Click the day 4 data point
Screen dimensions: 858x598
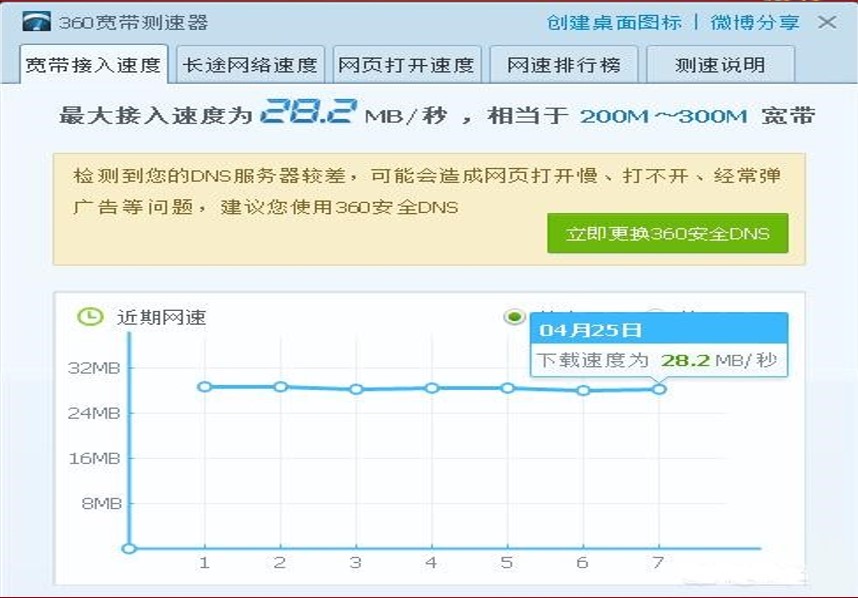[x=432, y=386]
